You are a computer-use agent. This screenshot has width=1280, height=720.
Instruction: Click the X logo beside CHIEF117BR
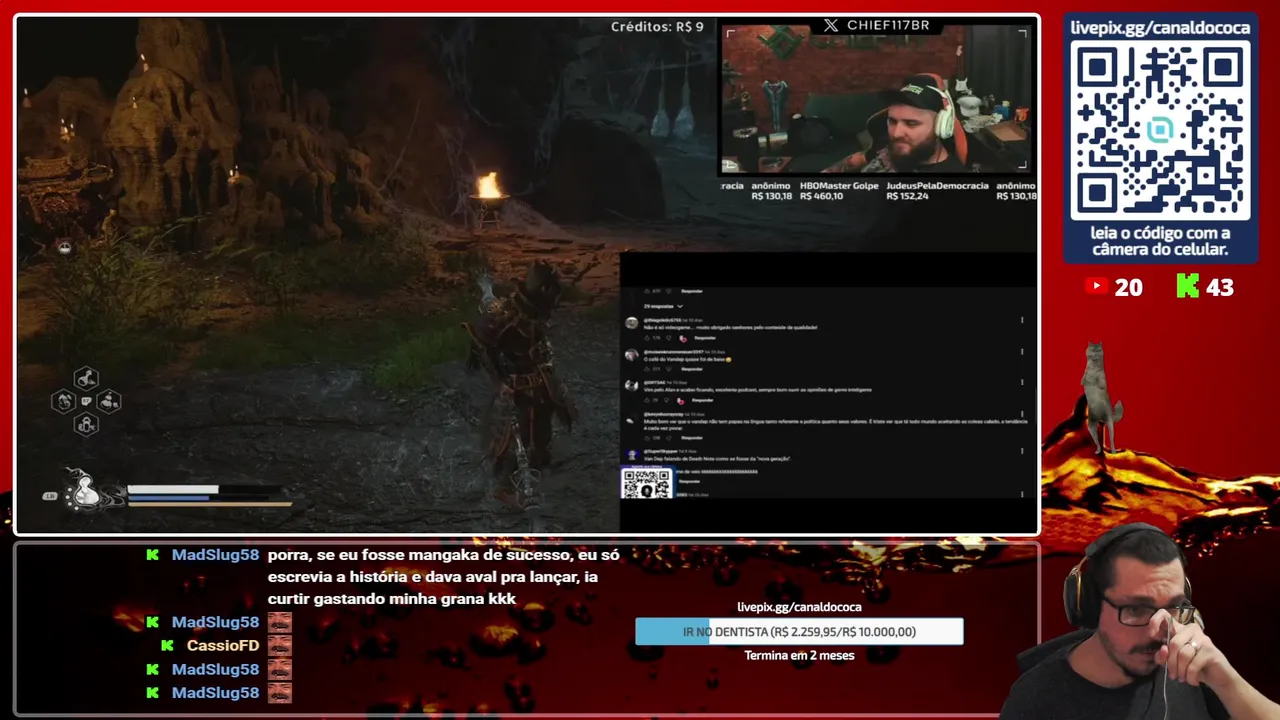pyautogui.click(x=831, y=25)
